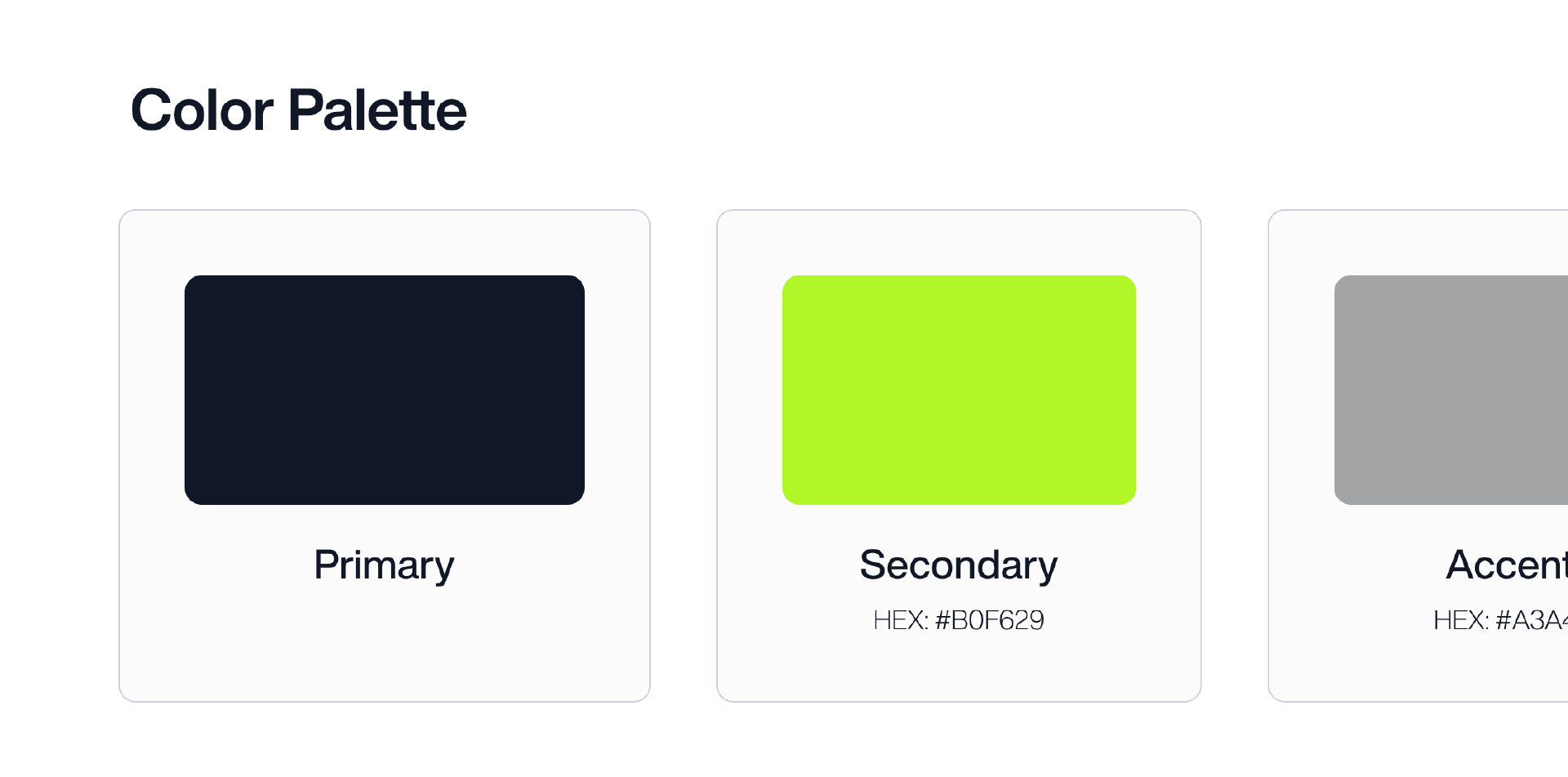The height and width of the screenshot is (777, 1568).
Task: Select the Primary card background above its swatch
Action: [x=385, y=243]
